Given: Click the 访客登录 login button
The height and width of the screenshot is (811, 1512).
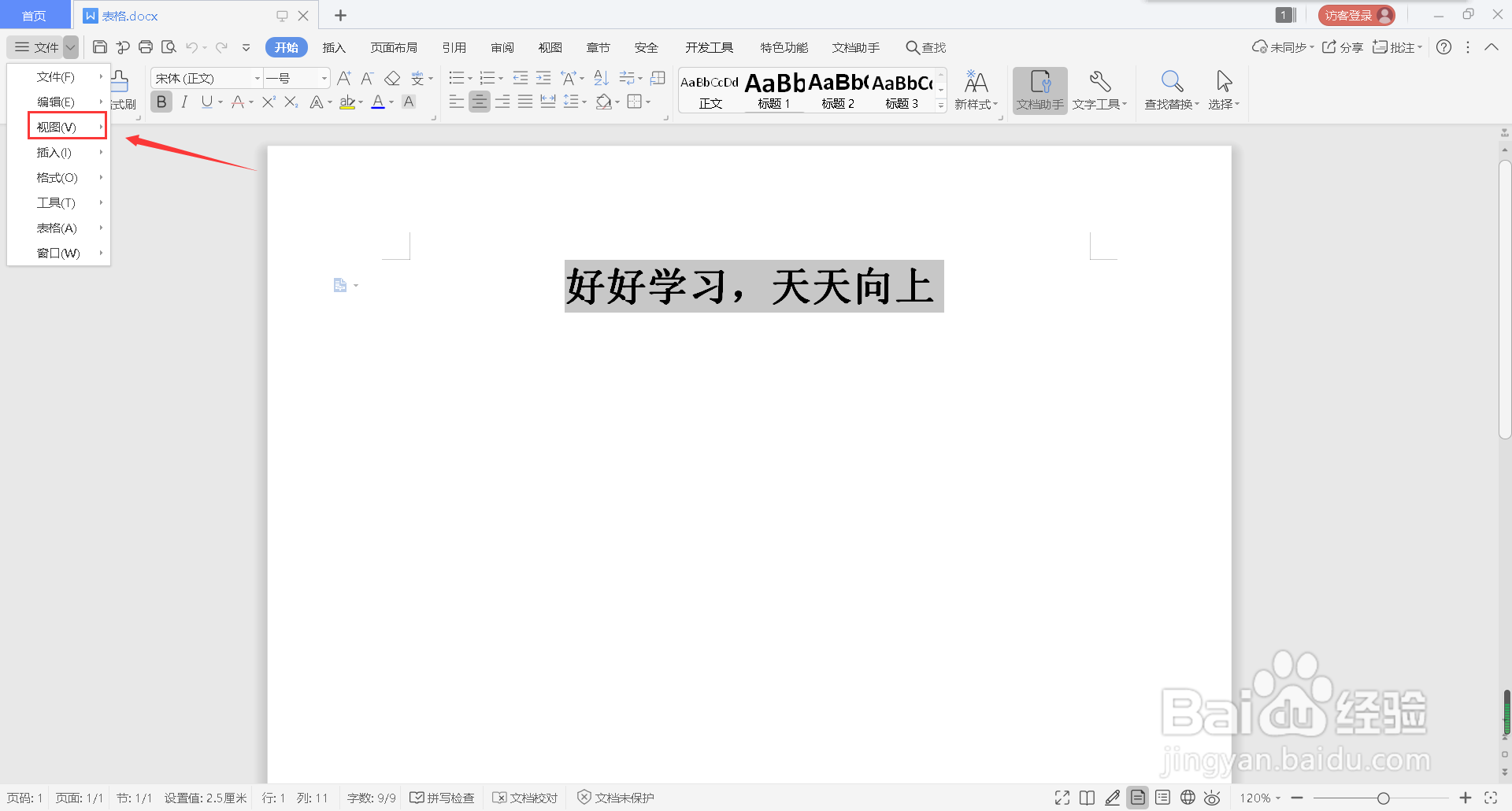Looking at the screenshot, I should coord(1356,14).
